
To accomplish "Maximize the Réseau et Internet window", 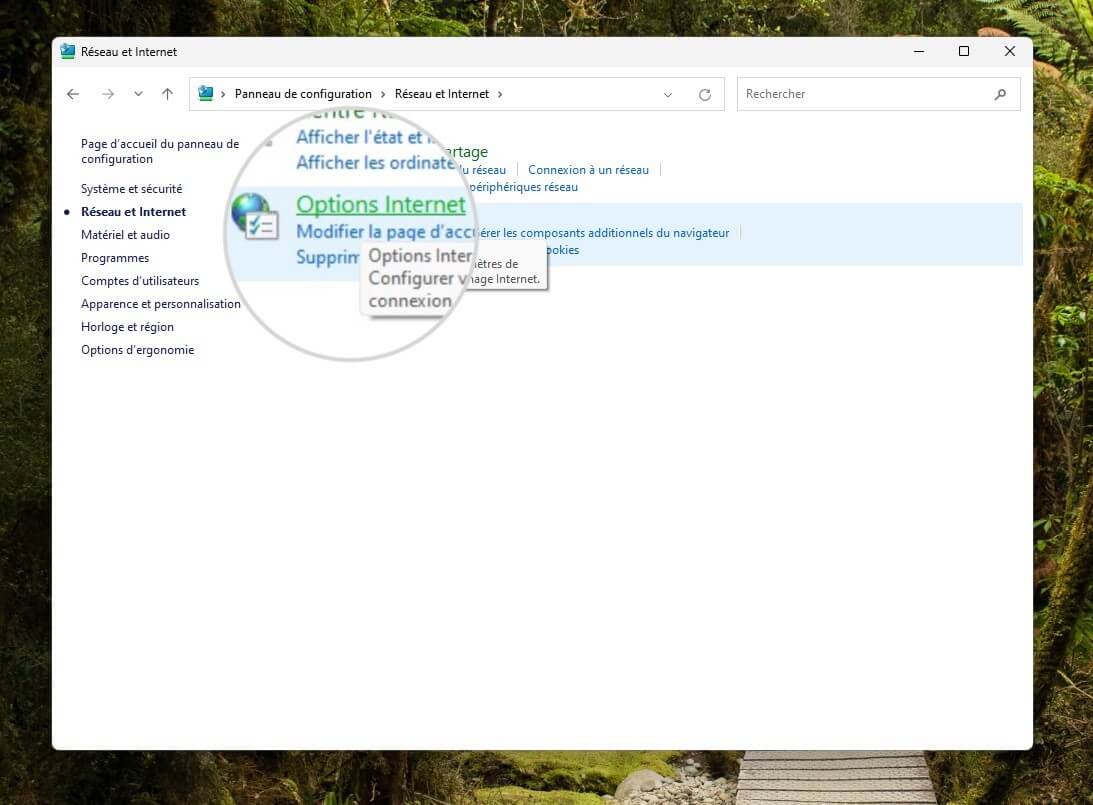I will [964, 52].
